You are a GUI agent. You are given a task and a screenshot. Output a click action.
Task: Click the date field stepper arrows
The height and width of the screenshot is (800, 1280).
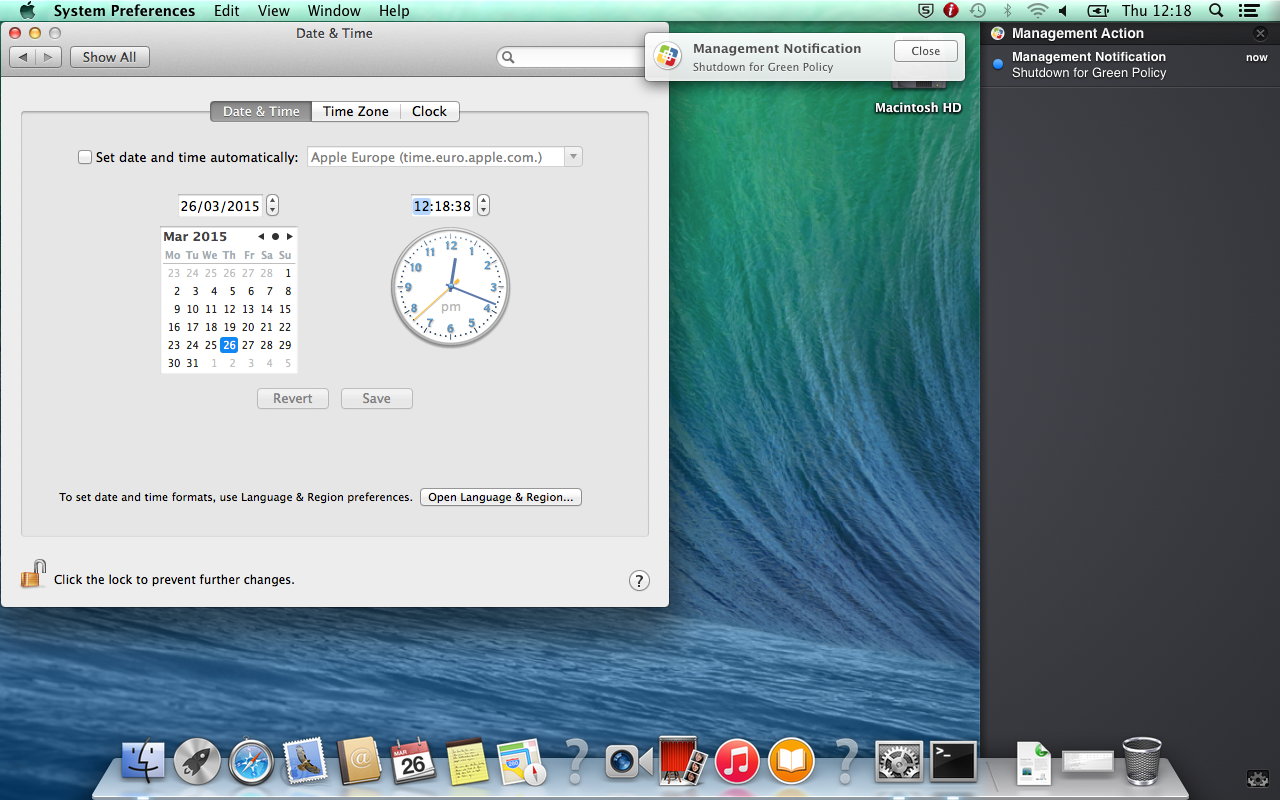(273, 206)
